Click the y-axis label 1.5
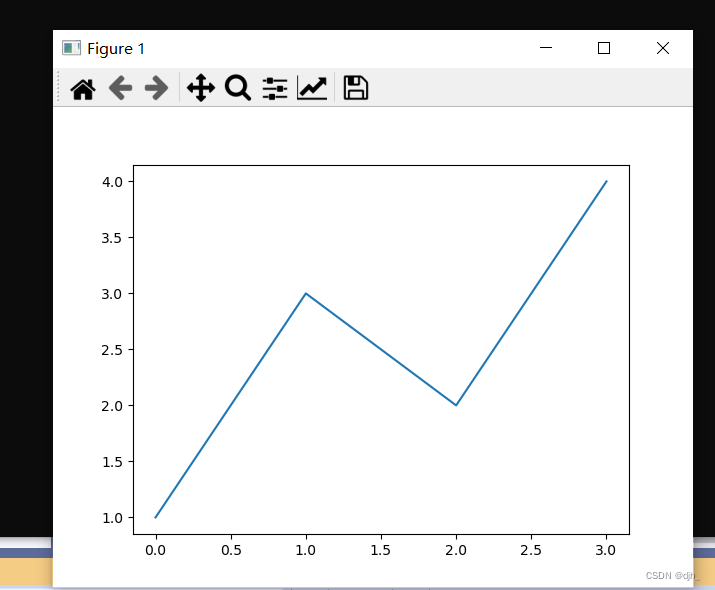Screen dimensions: 715x590 pyautogui.click(x=112, y=462)
